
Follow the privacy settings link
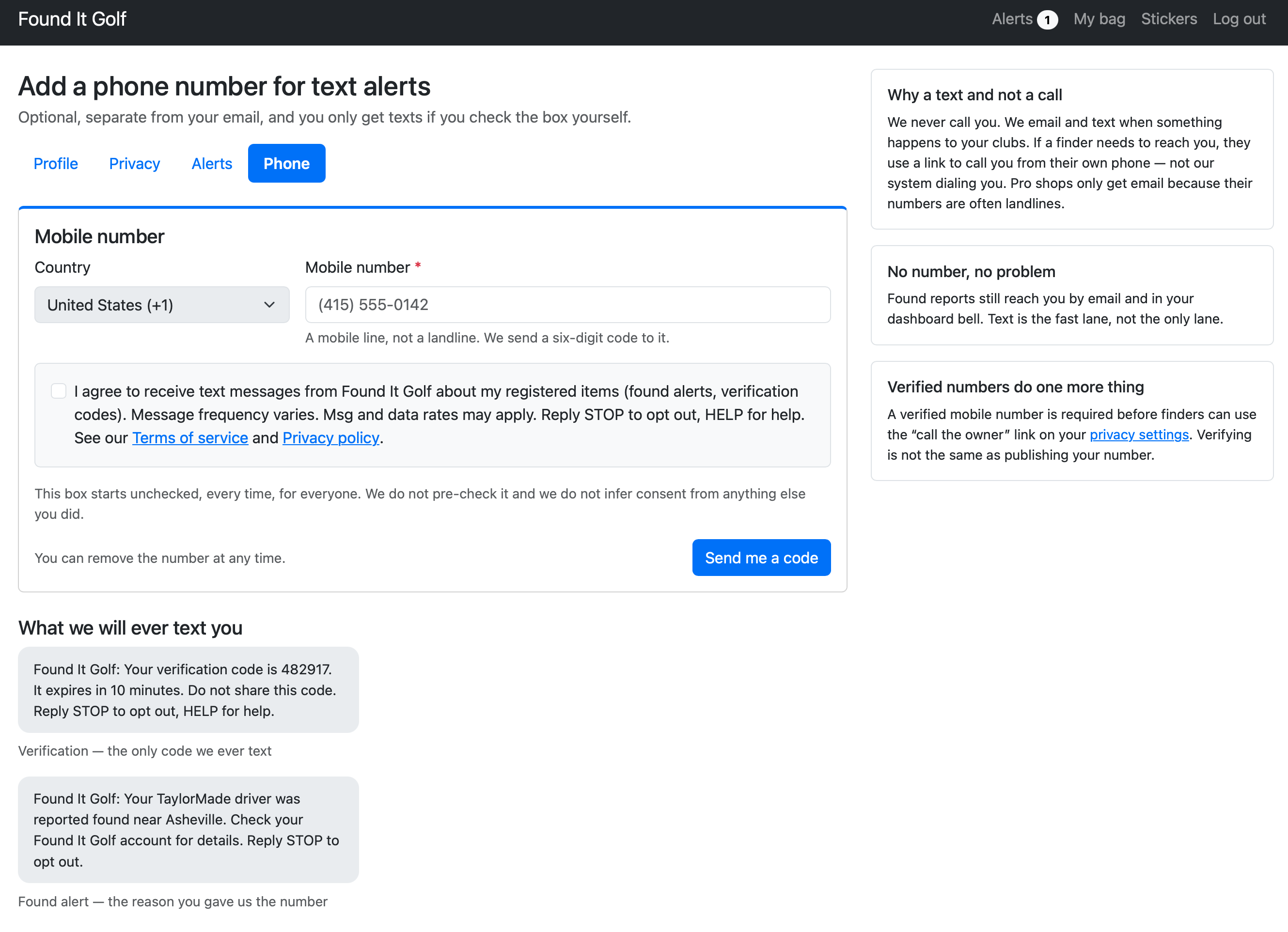click(x=1139, y=435)
